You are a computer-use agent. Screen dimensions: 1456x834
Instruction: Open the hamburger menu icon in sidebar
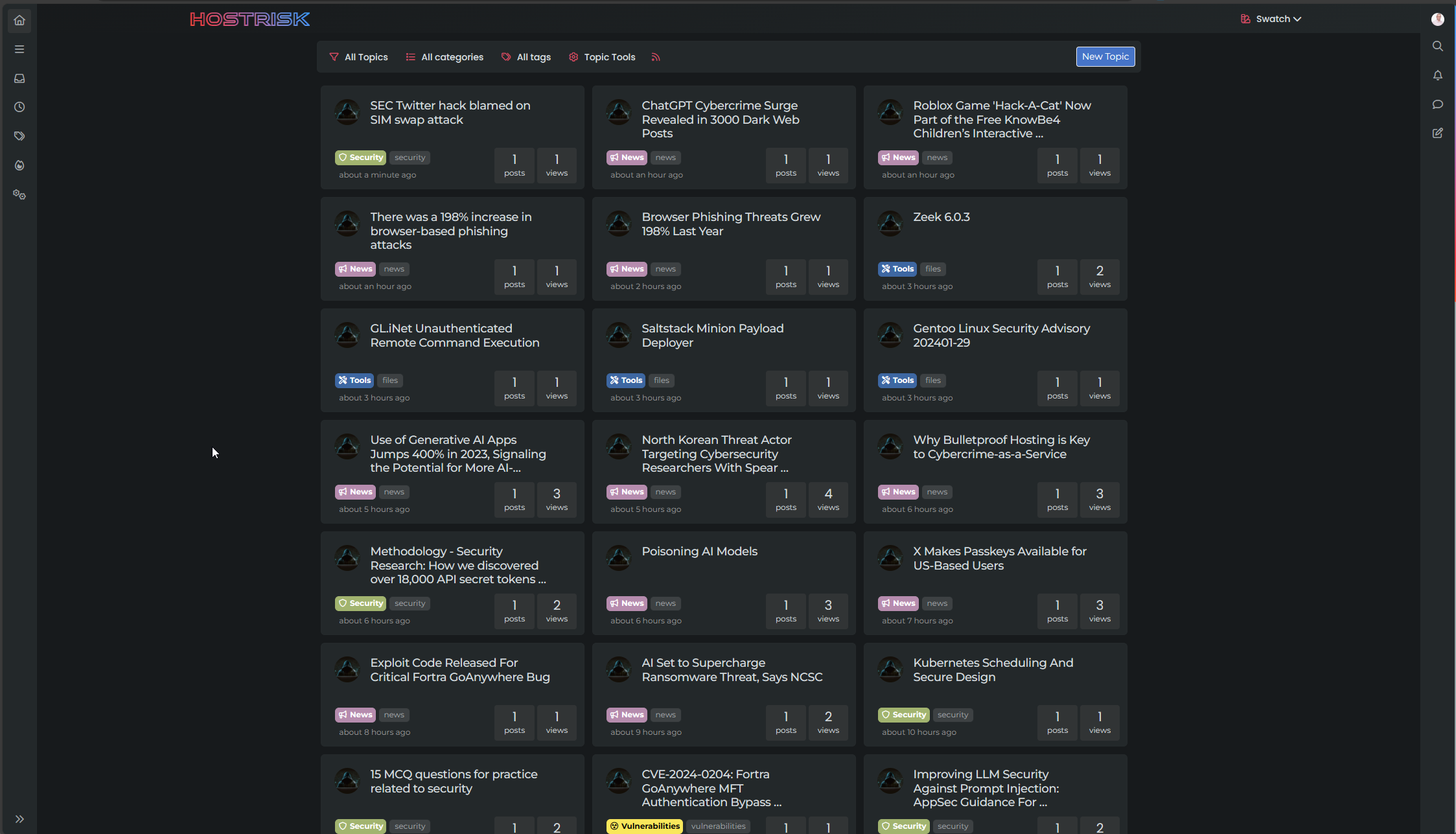tap(19, 49)
